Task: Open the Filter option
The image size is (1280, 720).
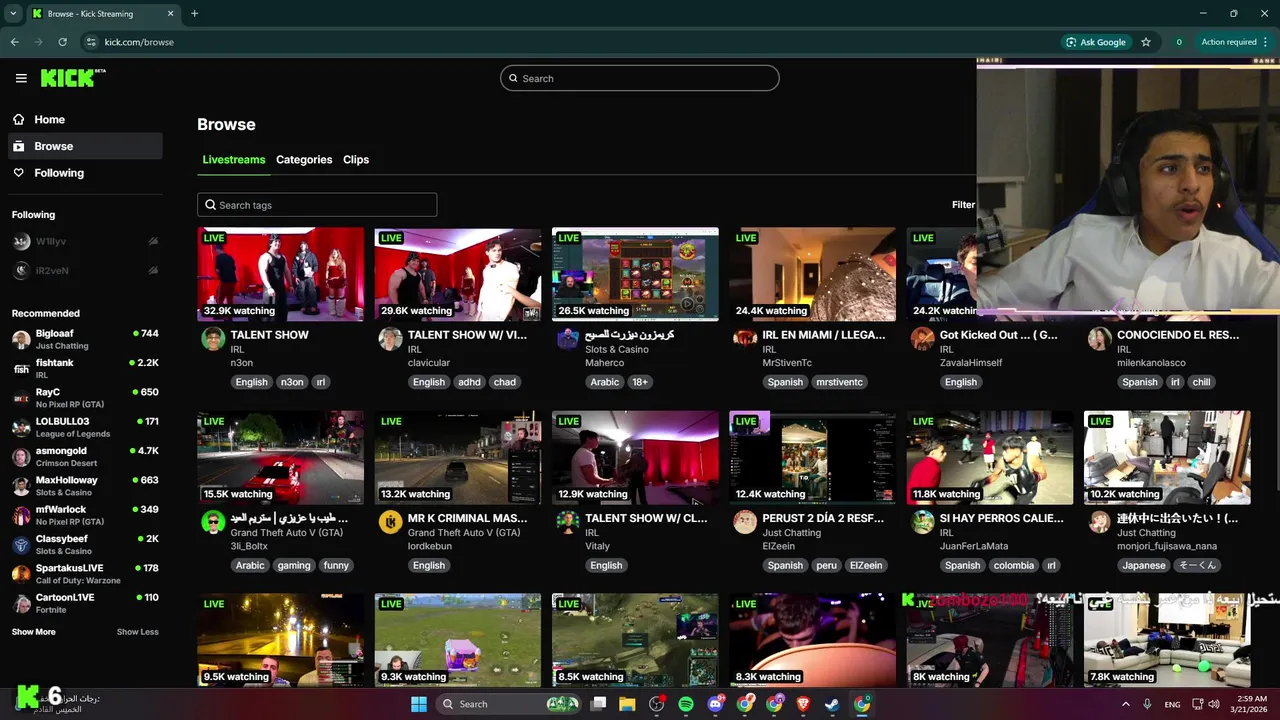Action: point(963,205)
